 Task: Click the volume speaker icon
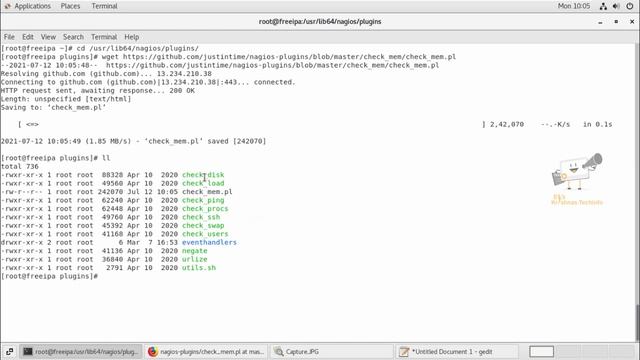(616, 6)
